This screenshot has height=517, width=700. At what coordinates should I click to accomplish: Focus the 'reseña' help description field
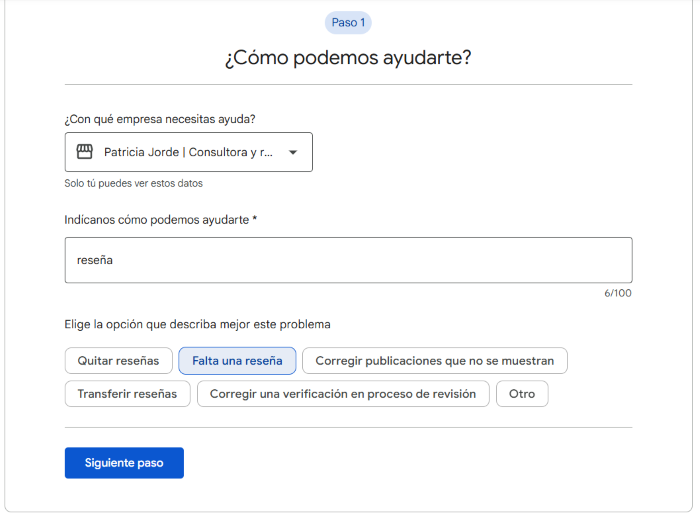(348, 260)
